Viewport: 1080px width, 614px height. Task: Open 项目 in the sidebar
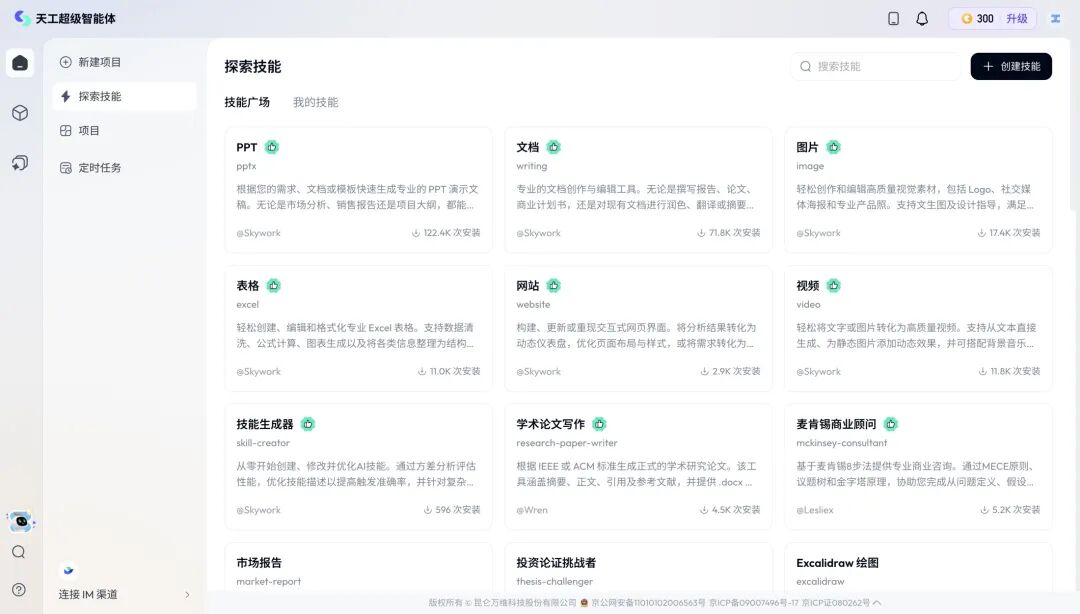[124, 131]
